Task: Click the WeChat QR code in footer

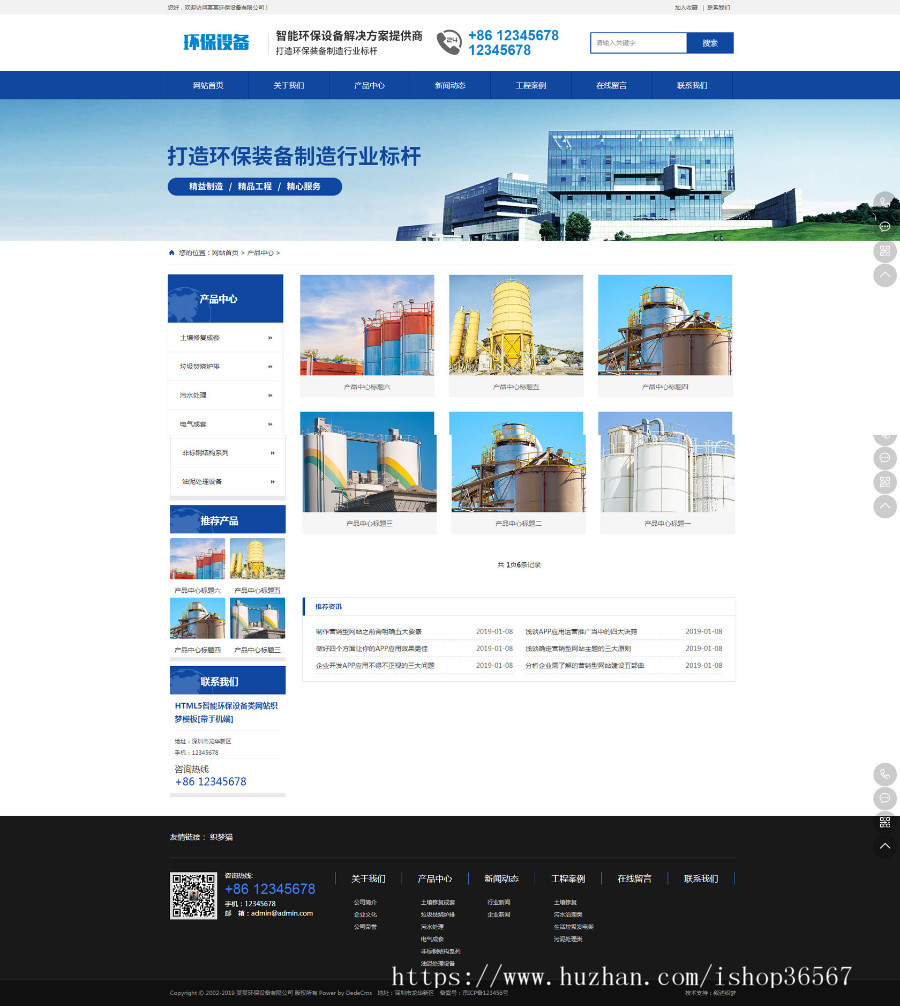Action: (193, 895)
